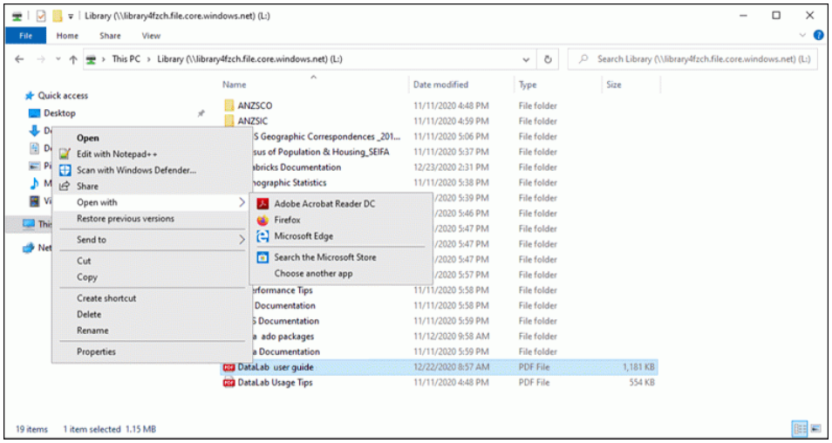Expand the ribbon chevron

coord(802,36)
